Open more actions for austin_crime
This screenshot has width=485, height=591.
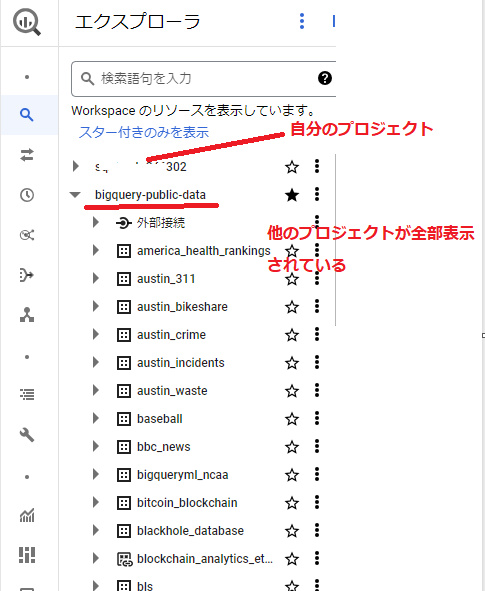(x=317, y=334)
